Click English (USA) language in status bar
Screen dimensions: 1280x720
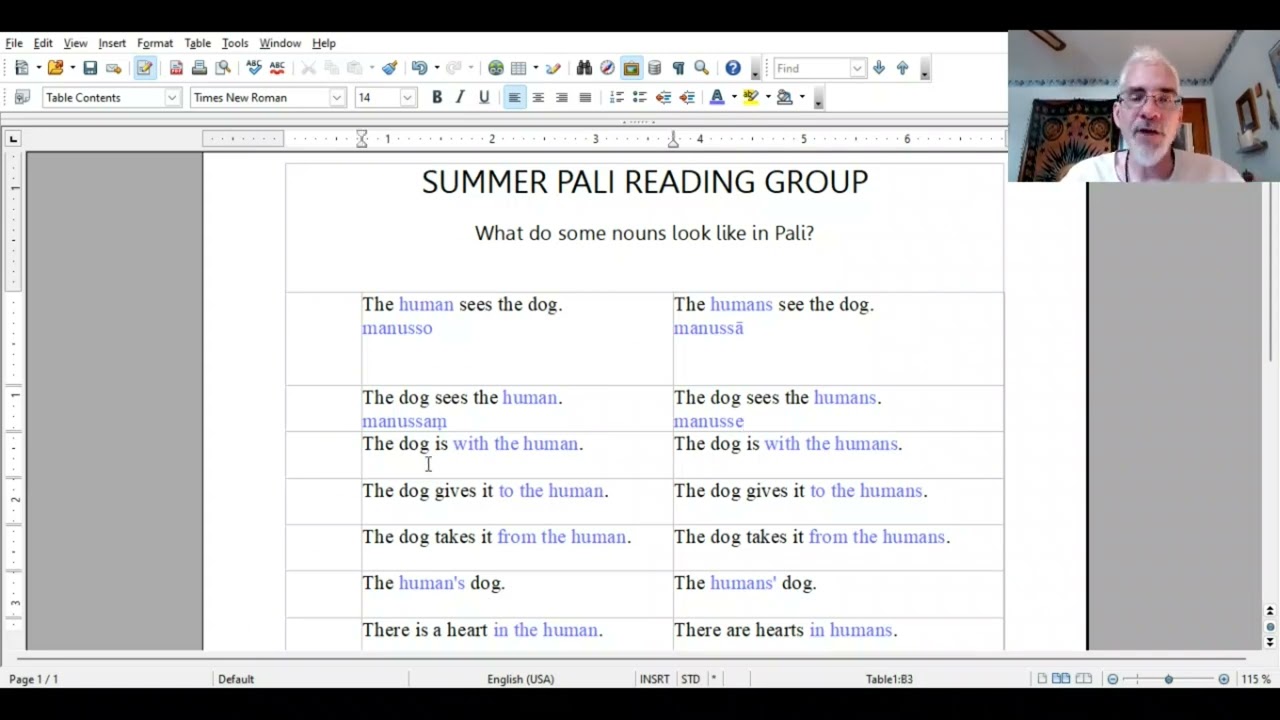pos(520,679)
